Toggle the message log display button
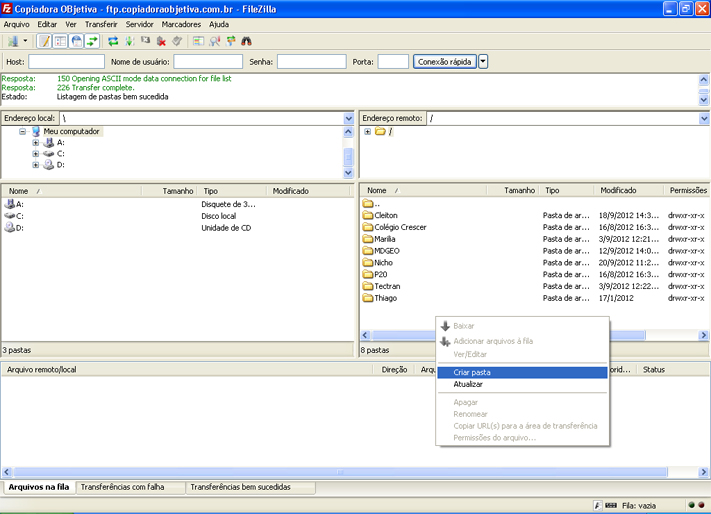Viewport: 711px width, 514px height. [x=44, y=41]
